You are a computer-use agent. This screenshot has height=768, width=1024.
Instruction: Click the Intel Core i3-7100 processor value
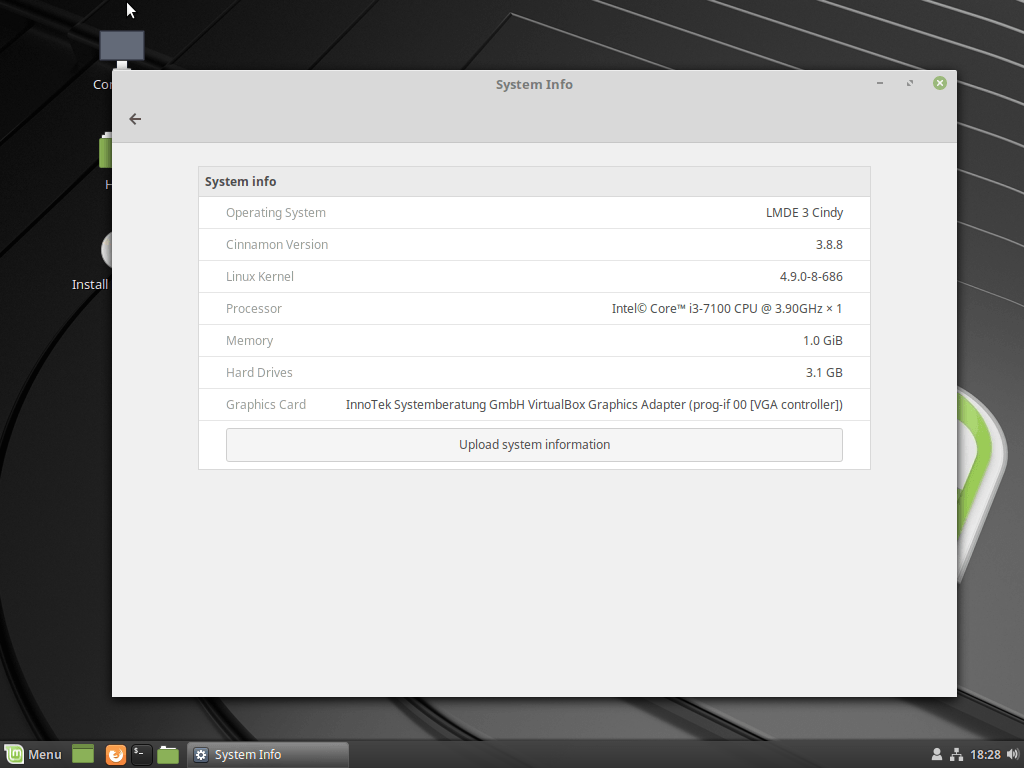tap(727, 309)
